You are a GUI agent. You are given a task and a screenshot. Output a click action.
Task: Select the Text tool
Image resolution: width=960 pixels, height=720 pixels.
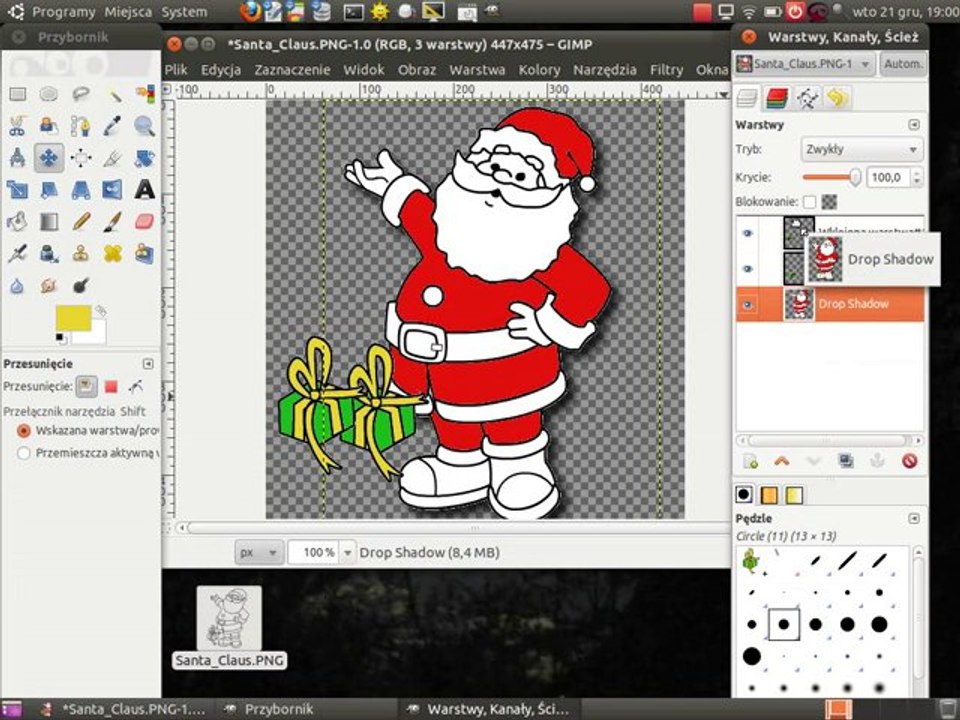click(144, 189)
